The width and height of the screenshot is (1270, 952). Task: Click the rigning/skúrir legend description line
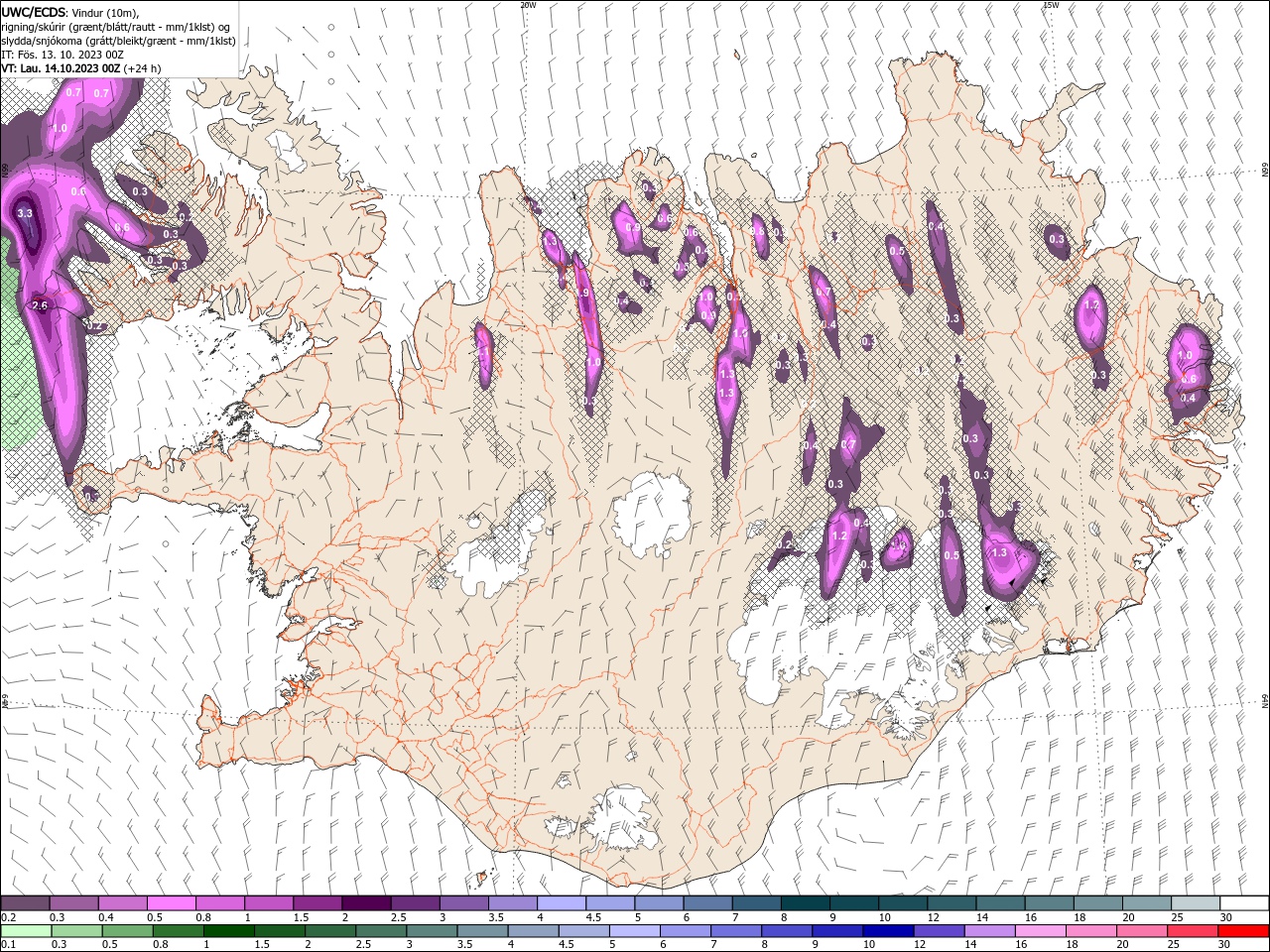(x=116, y=26)
